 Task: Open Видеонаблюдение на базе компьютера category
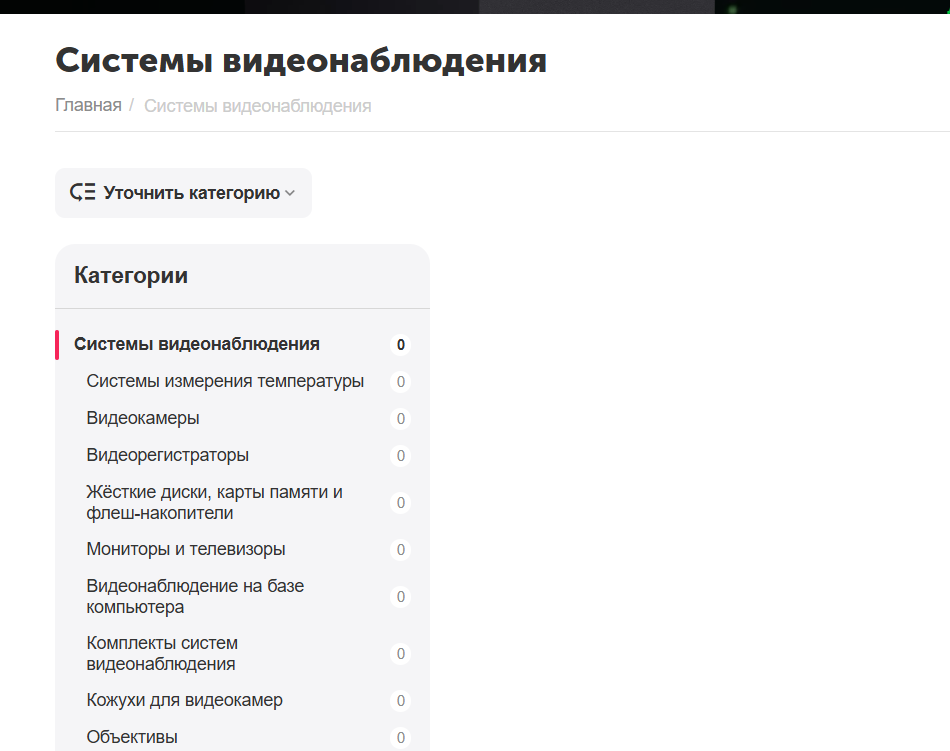pos(195,596)
